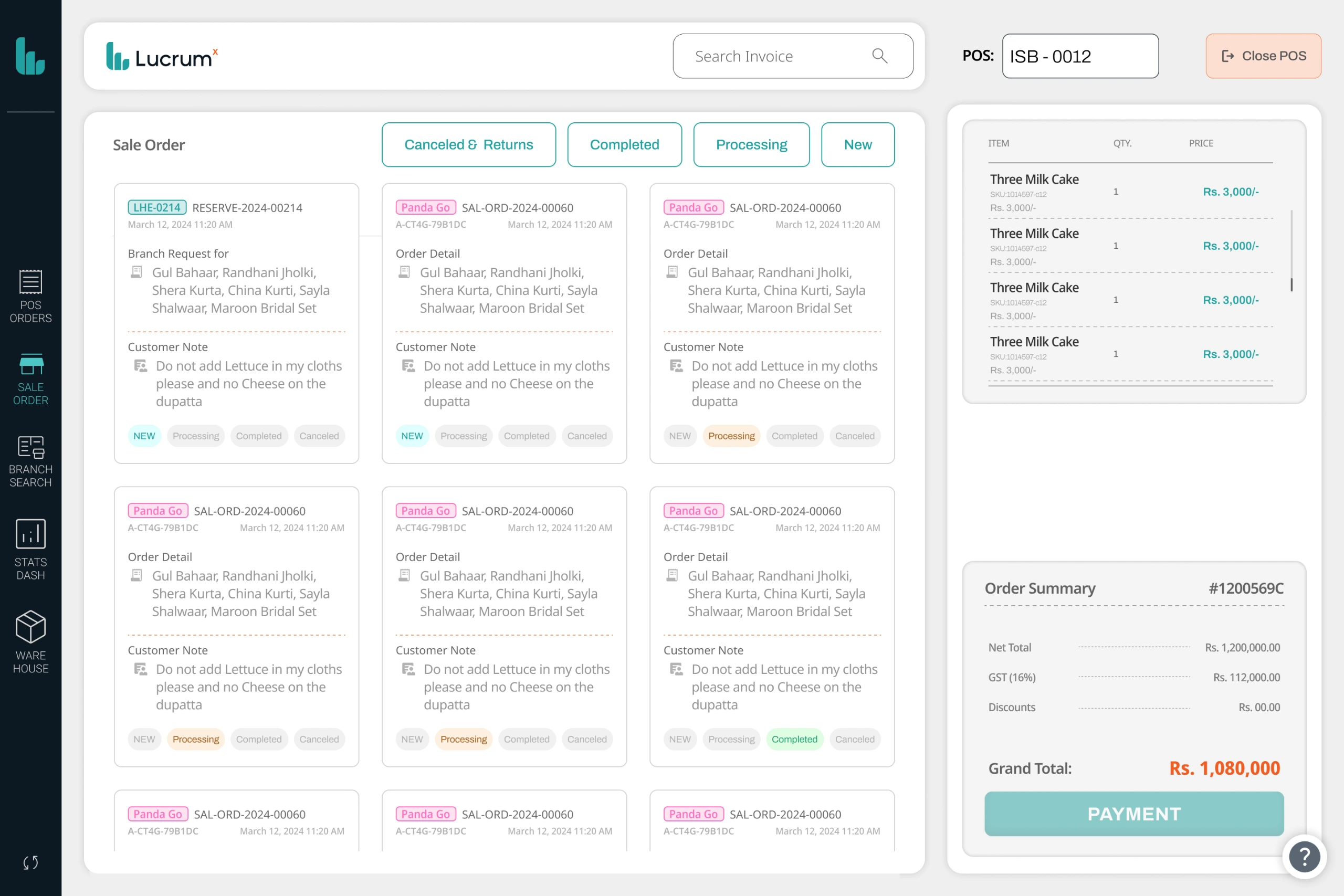Show the New orders tab
The height and width of the screenshot is (896, 1344).
pyautogui.click(x=858, y=144)
